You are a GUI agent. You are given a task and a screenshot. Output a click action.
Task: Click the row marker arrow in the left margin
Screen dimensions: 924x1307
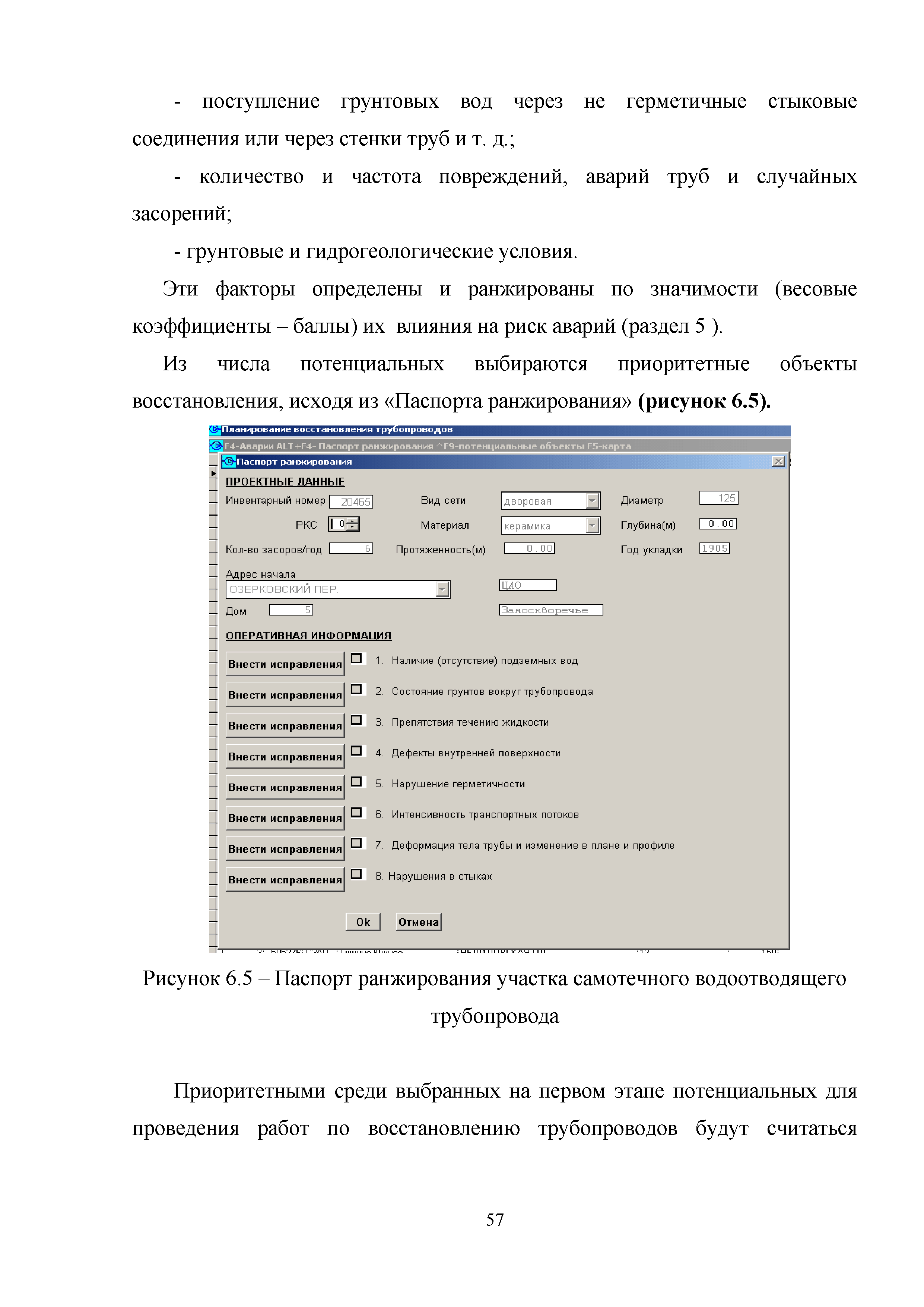pos(213,474)
